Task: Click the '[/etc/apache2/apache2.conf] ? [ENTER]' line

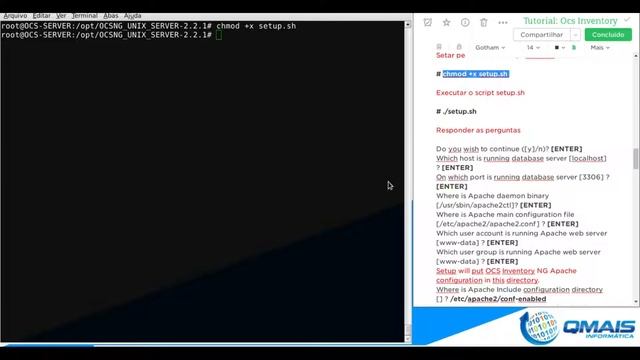Action: 507,224
